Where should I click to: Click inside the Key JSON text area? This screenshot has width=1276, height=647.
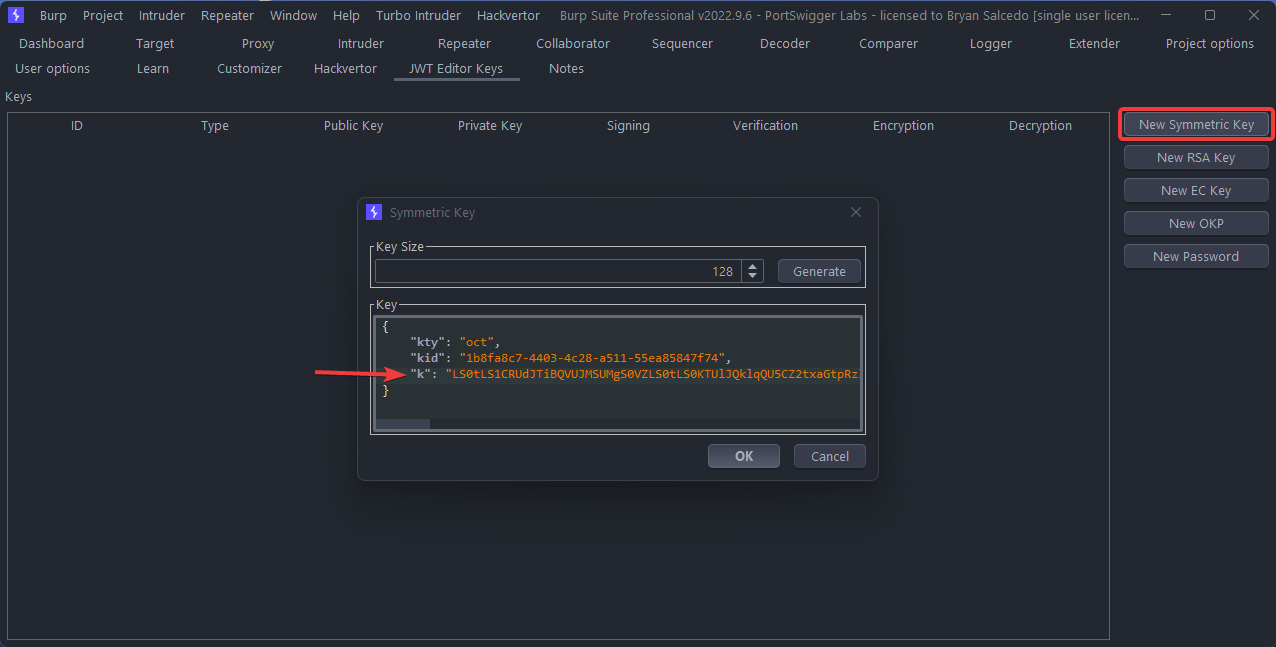pyautogui.click(x=618, y=400)
